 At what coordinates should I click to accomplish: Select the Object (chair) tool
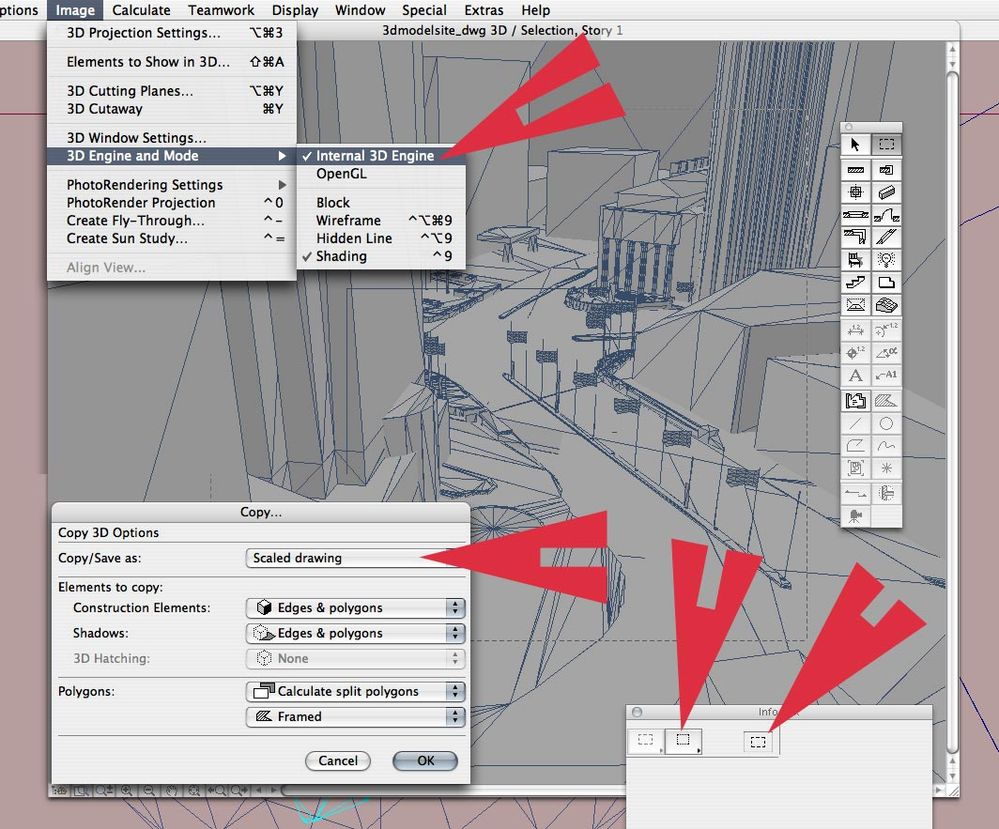[855, 260]
